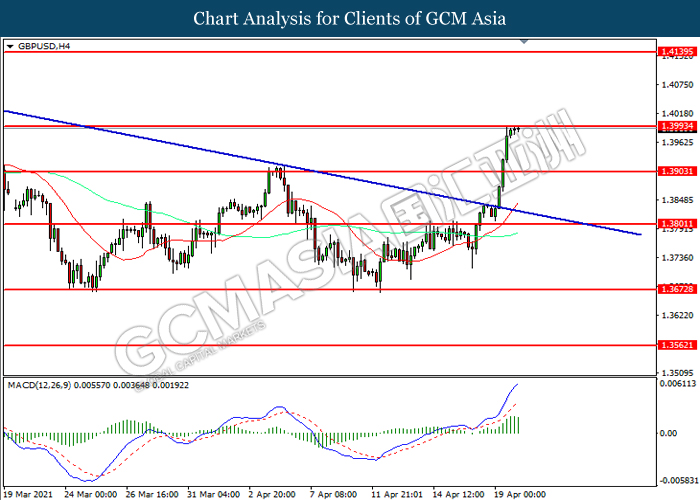Click the 0.006113 MACD scale value
Image resolution: width=700 pixels, height=500 pixels.
678,383
